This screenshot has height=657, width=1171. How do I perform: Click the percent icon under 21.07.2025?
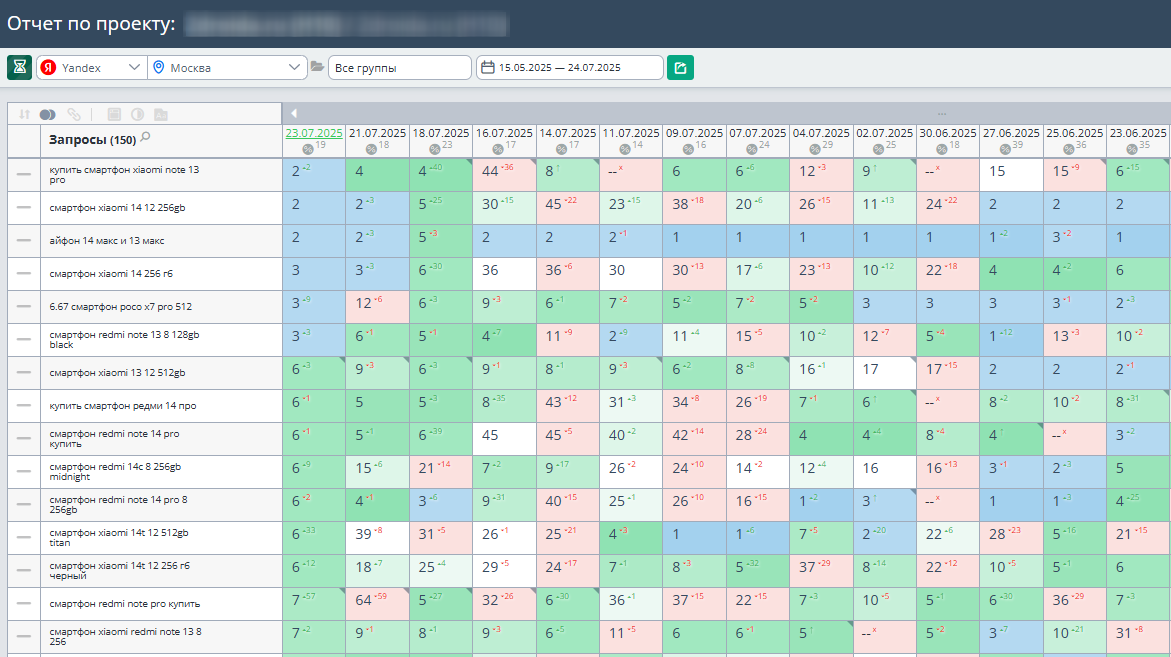pos(370,149)
